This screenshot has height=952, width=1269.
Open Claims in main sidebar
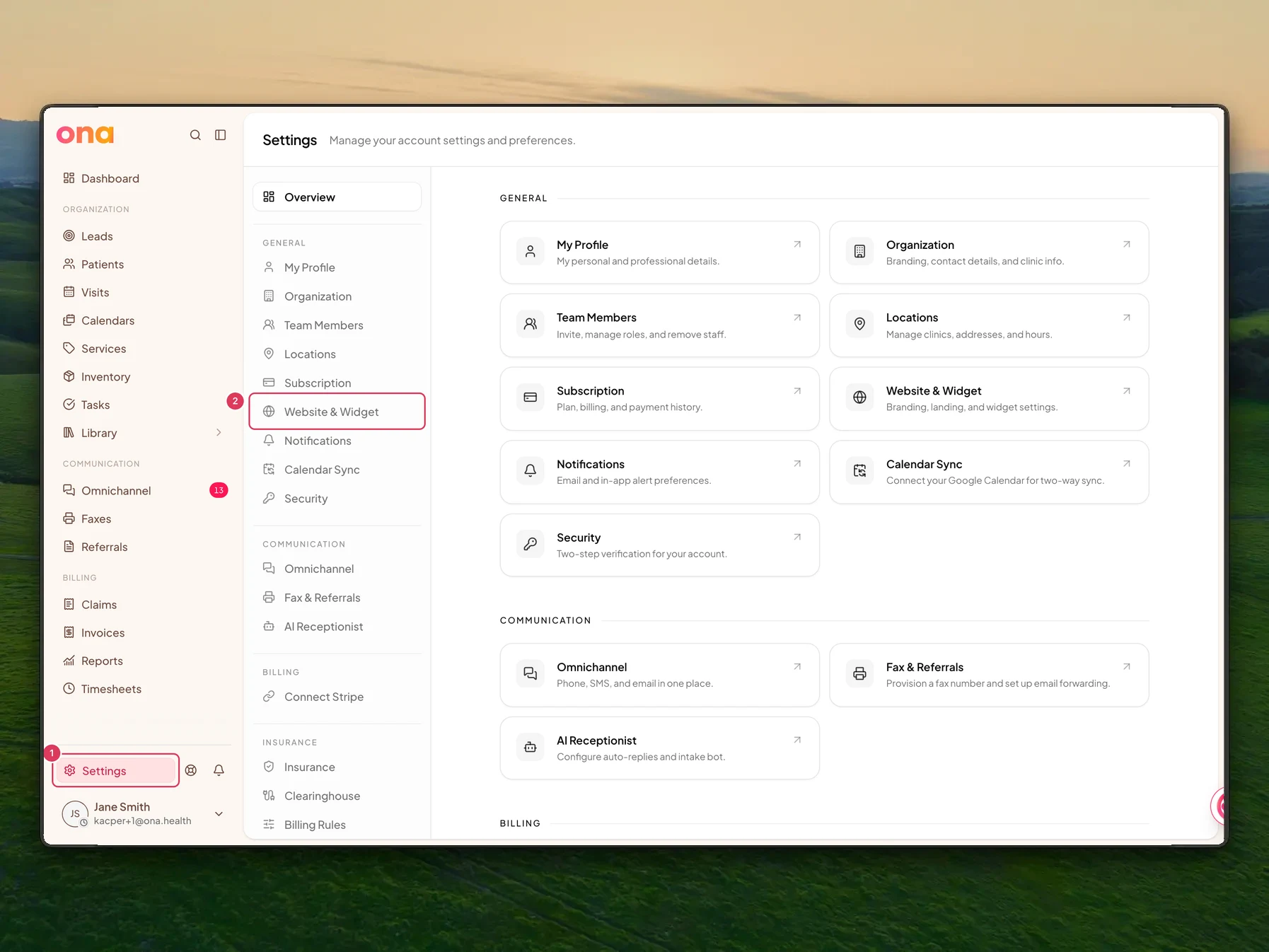click(144, 605)
